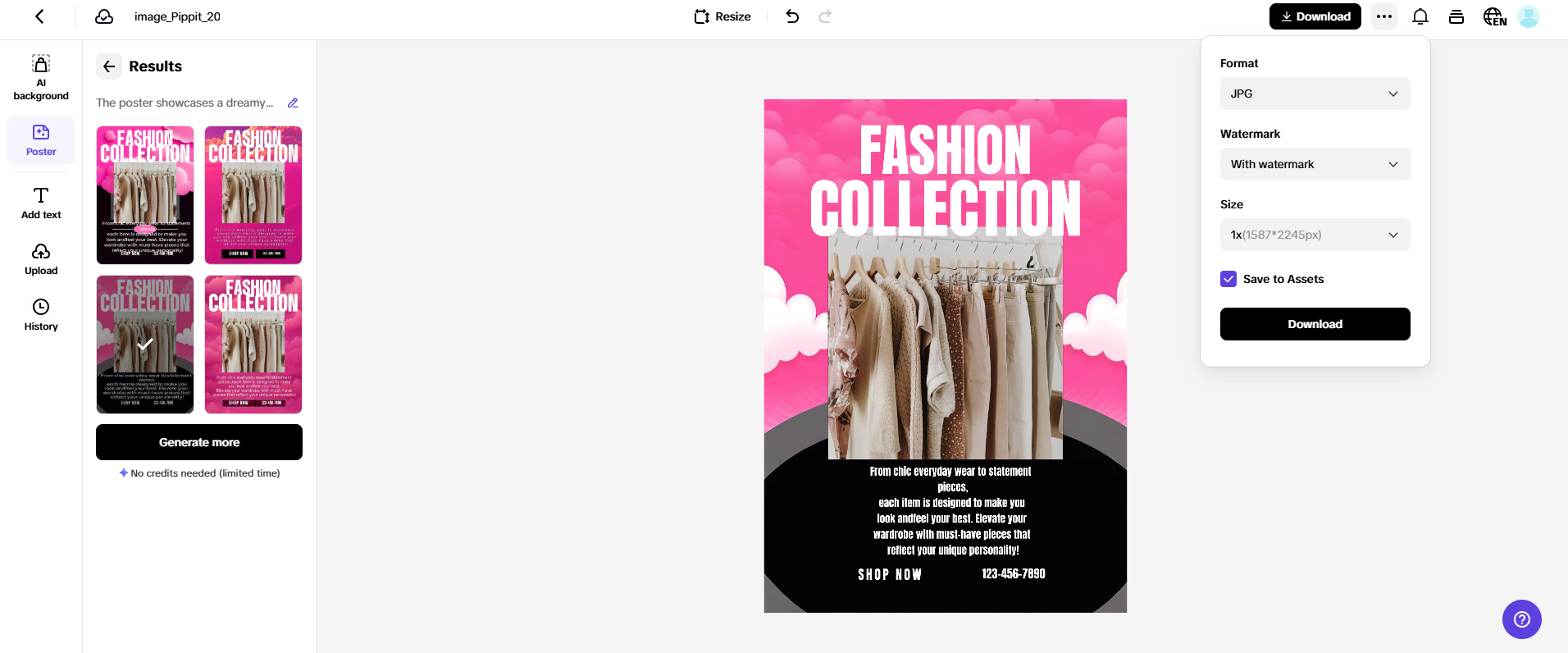Switch to the History tab
This screenshot has width=1568, height=653.
click(41, 315)
